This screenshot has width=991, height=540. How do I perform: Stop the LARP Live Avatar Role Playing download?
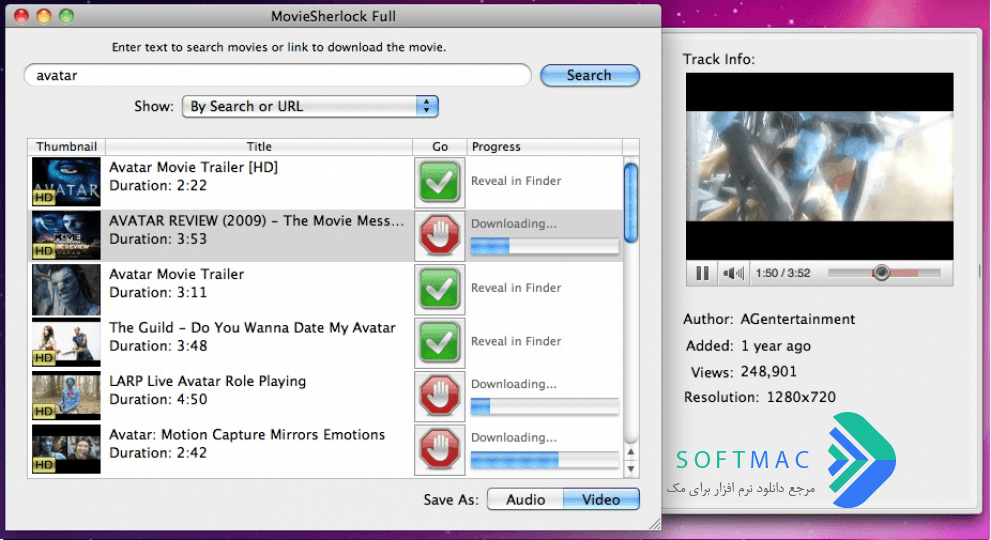(x=439, y=396)
